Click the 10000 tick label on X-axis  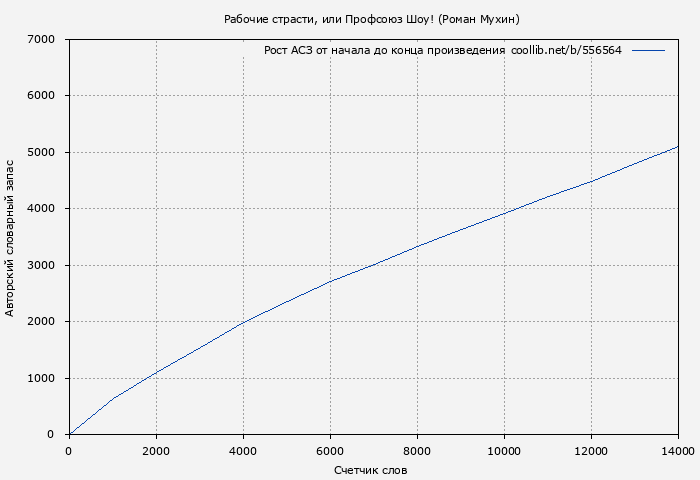coord(504,450)
